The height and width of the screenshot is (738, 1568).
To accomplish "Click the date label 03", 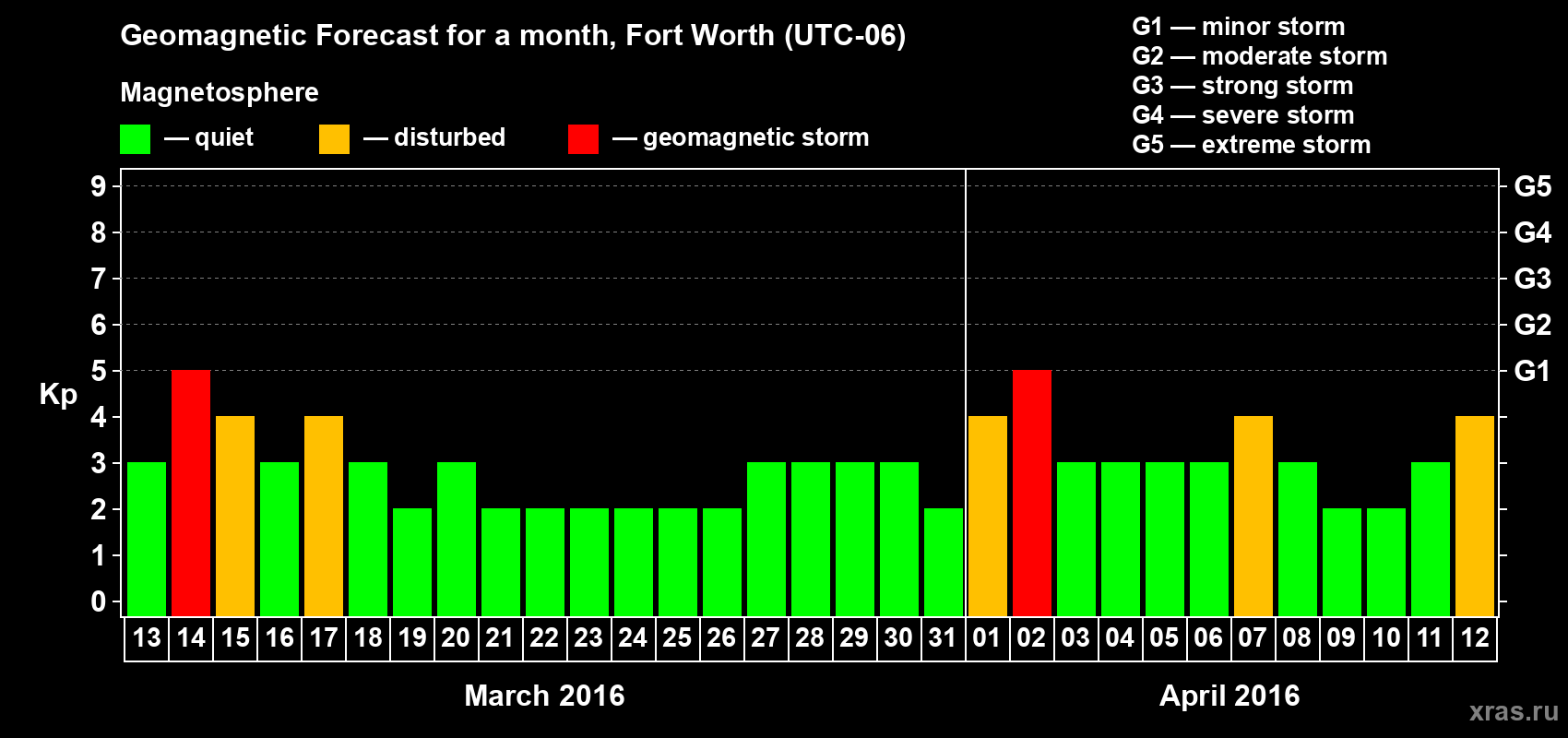I will tap(1075, 637).
